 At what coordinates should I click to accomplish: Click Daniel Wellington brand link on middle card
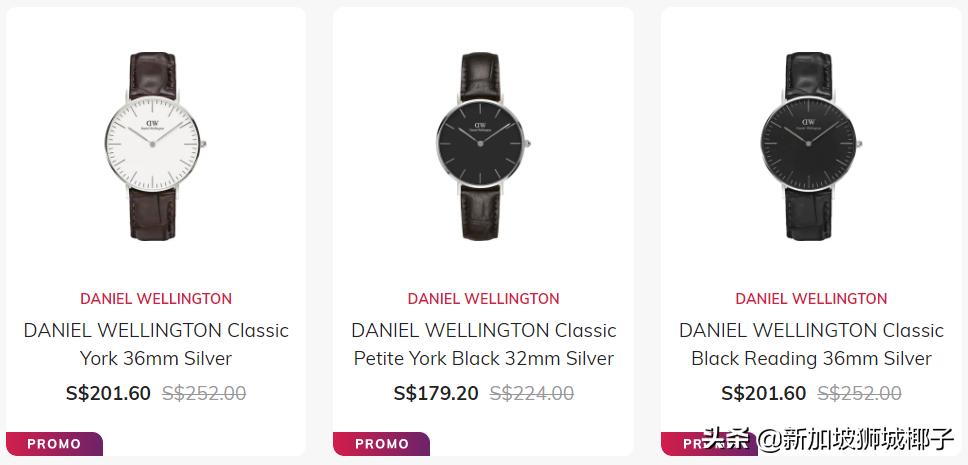tap(483, 298)
